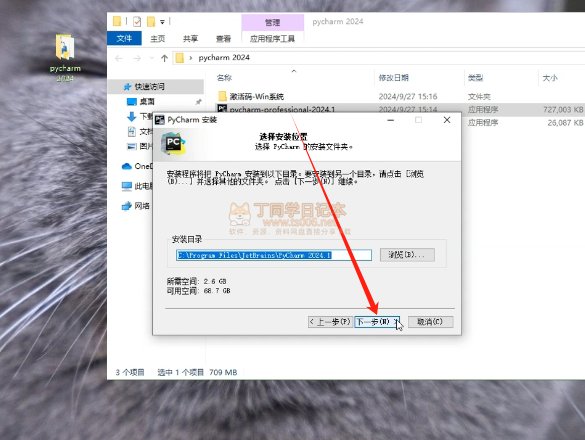Click the OneDrive cloud icon
The height and width of the screenshot is (440, 585).
pos(127,166)
